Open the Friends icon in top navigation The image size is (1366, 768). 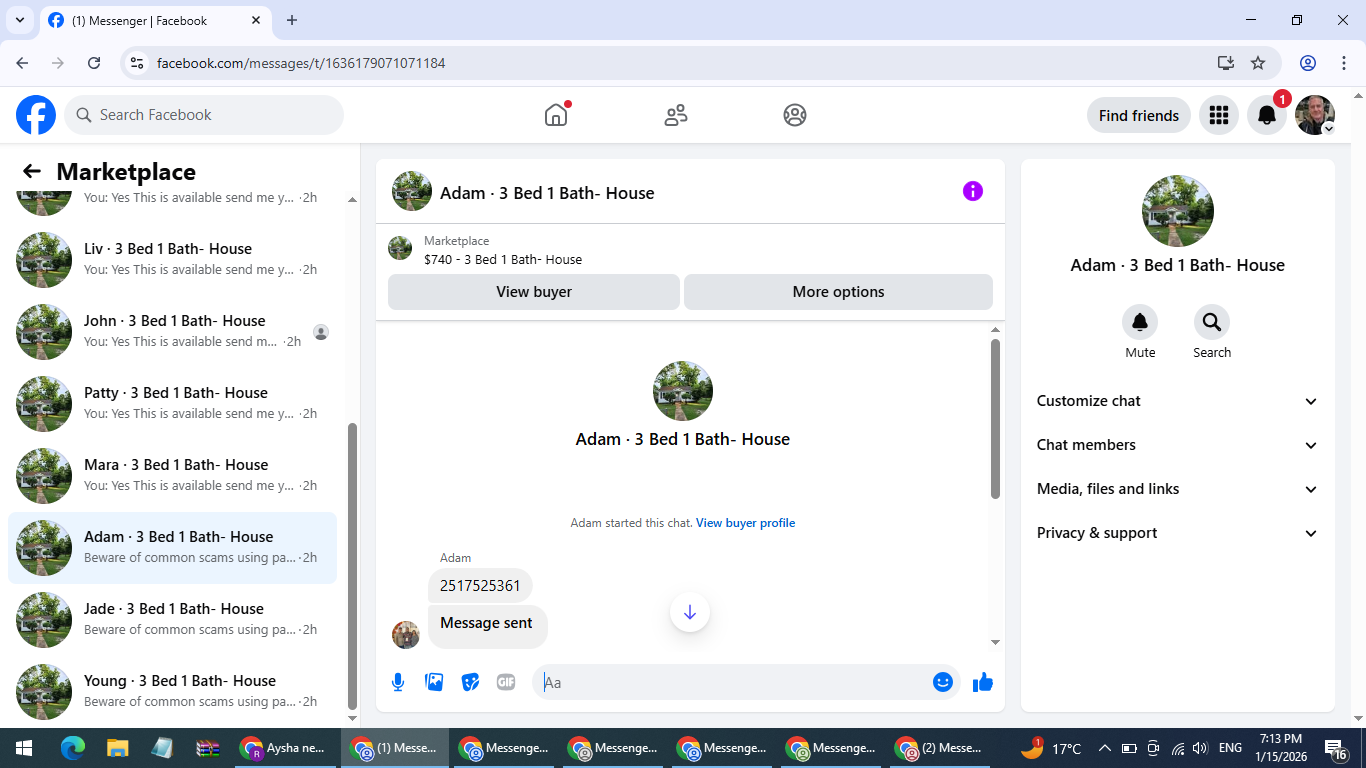coord(676,115)
